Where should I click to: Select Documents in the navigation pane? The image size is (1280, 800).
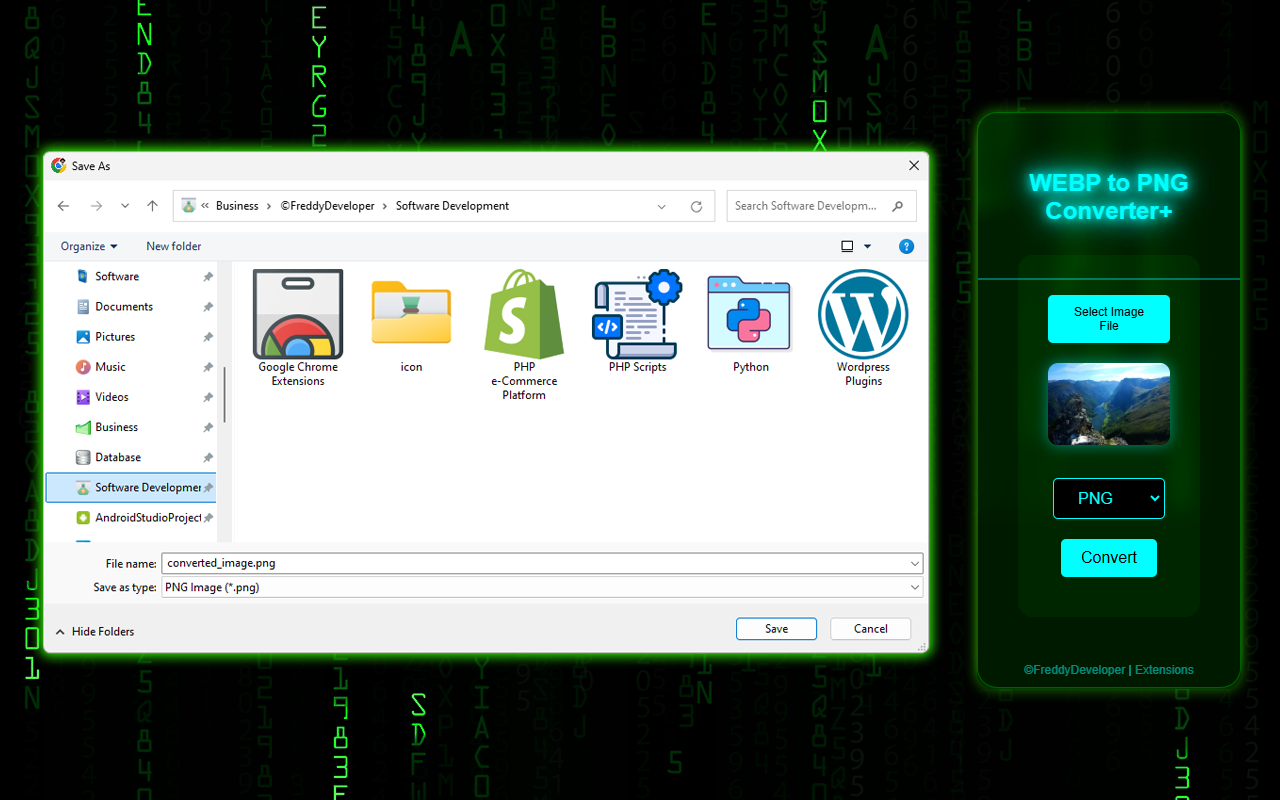click(124, 307)
